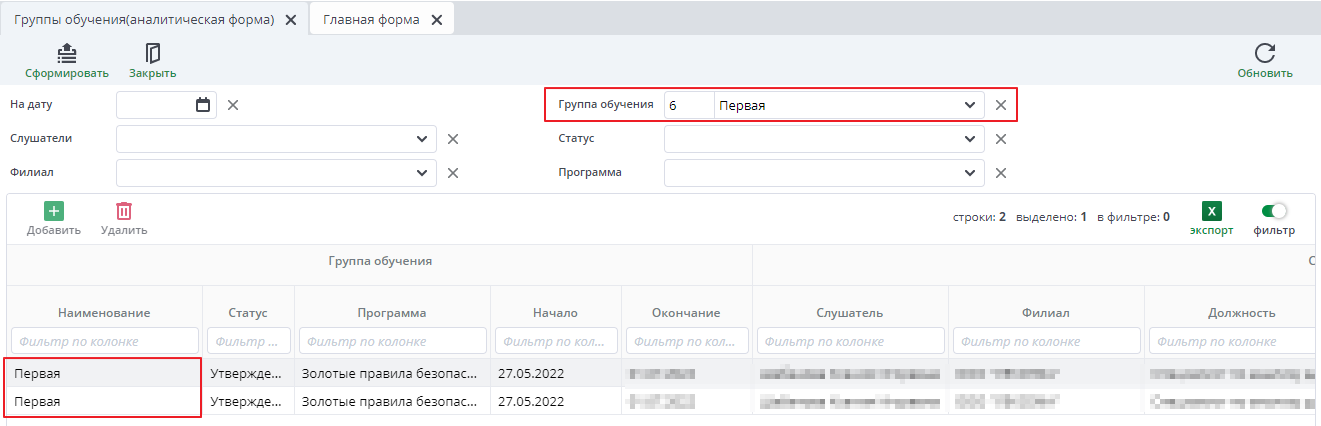
Task: Open calendar picker in На дату field
Action: 203,105
